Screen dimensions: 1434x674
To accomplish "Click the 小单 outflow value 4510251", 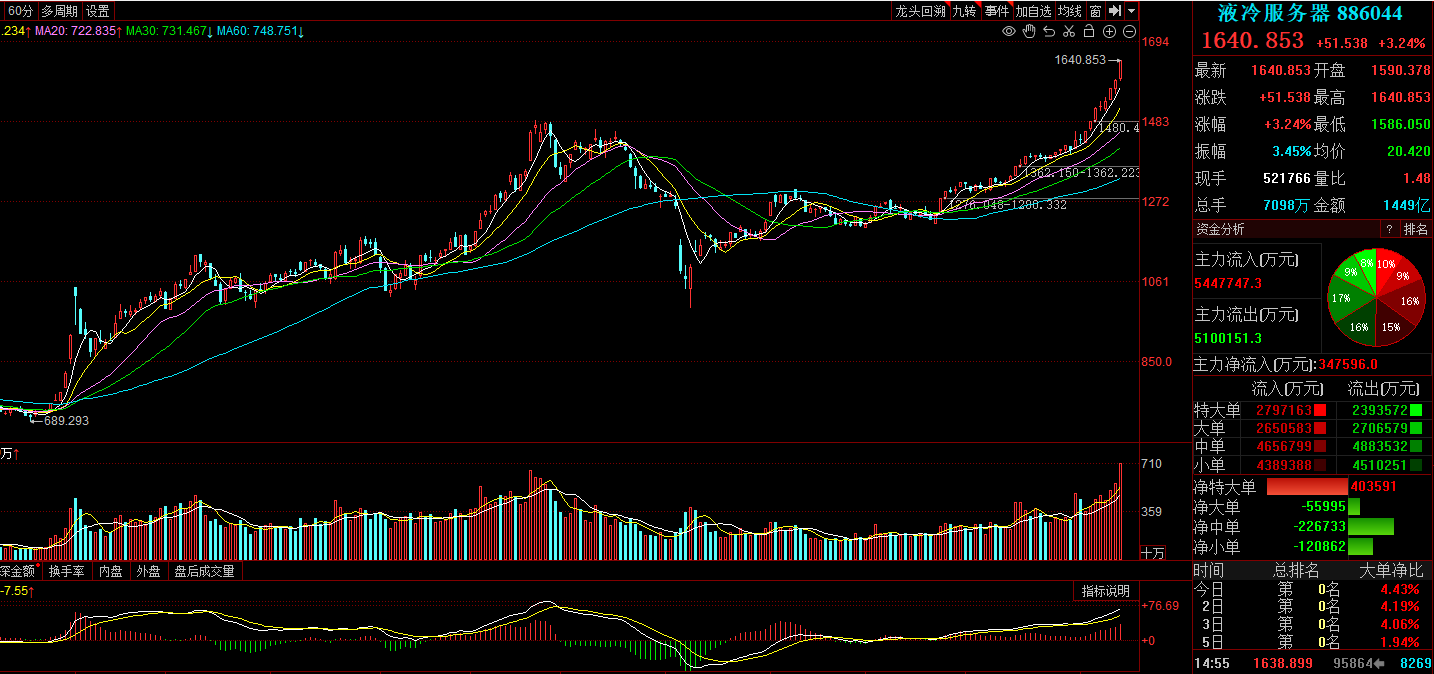I will pyautogui.click(x=1380, y=464).
